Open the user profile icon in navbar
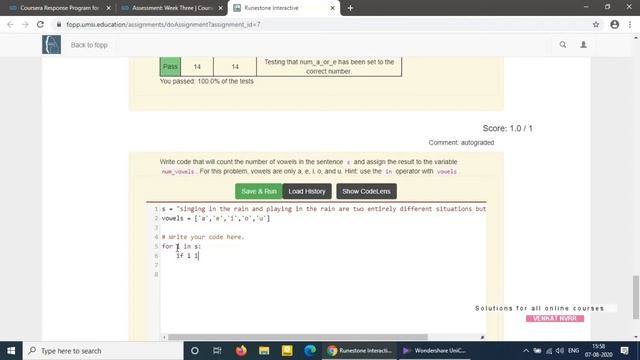640x360 pixels. coord(584,44)
